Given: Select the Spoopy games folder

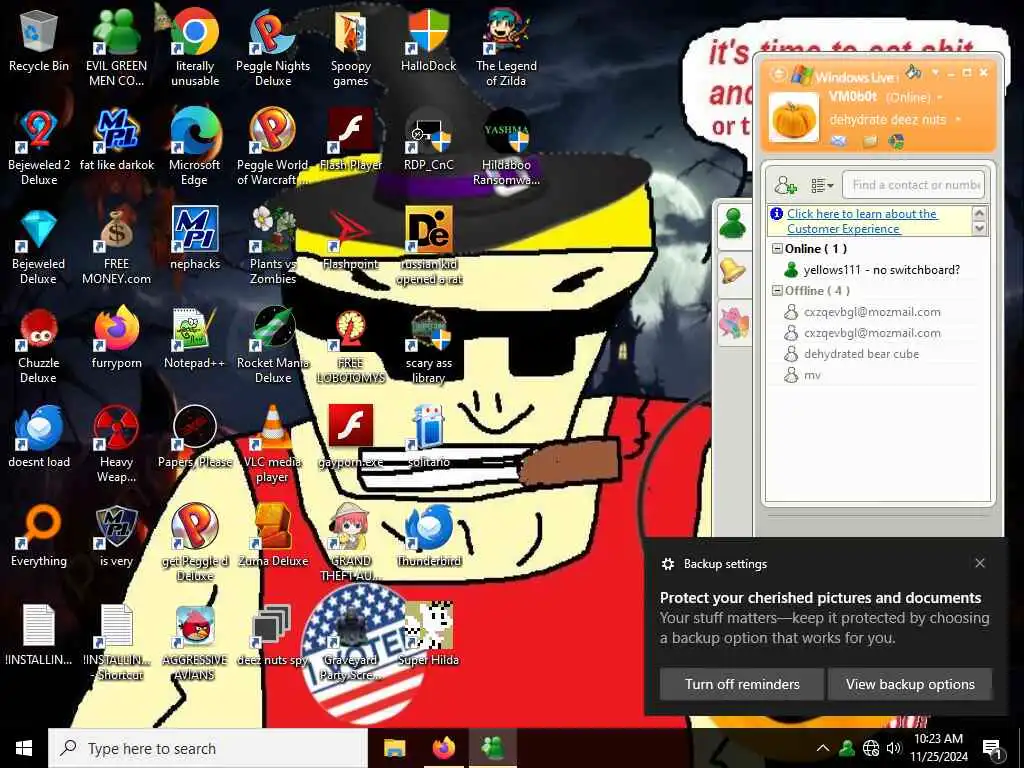Looking at the screenshot, I should point(351,47).
